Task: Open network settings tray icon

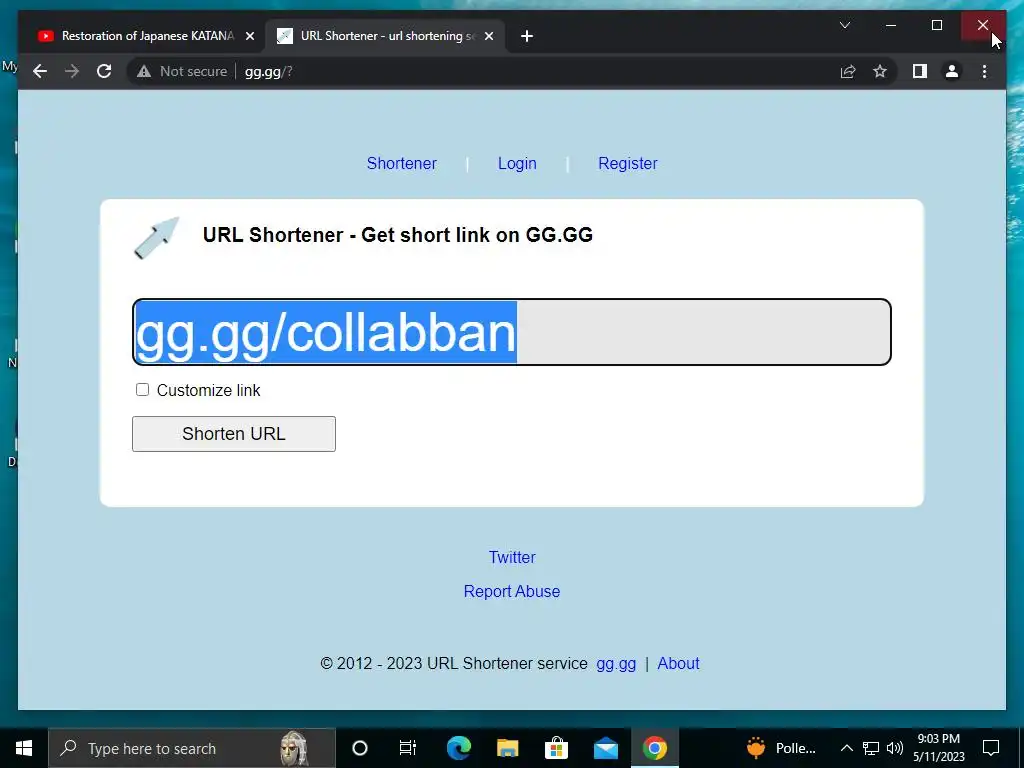Action: click(871, 748)
